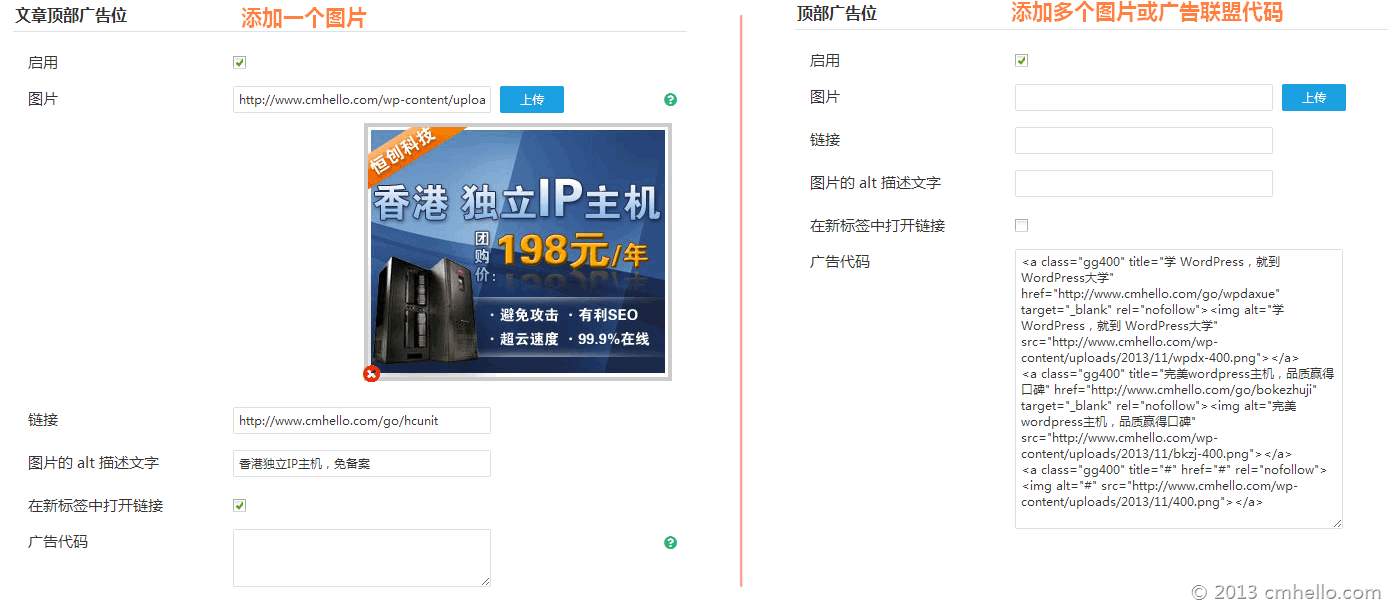Click the 广告代码 label in 顶部广告位
This screenshot has height=606, width=1388.
click(840, 262)
